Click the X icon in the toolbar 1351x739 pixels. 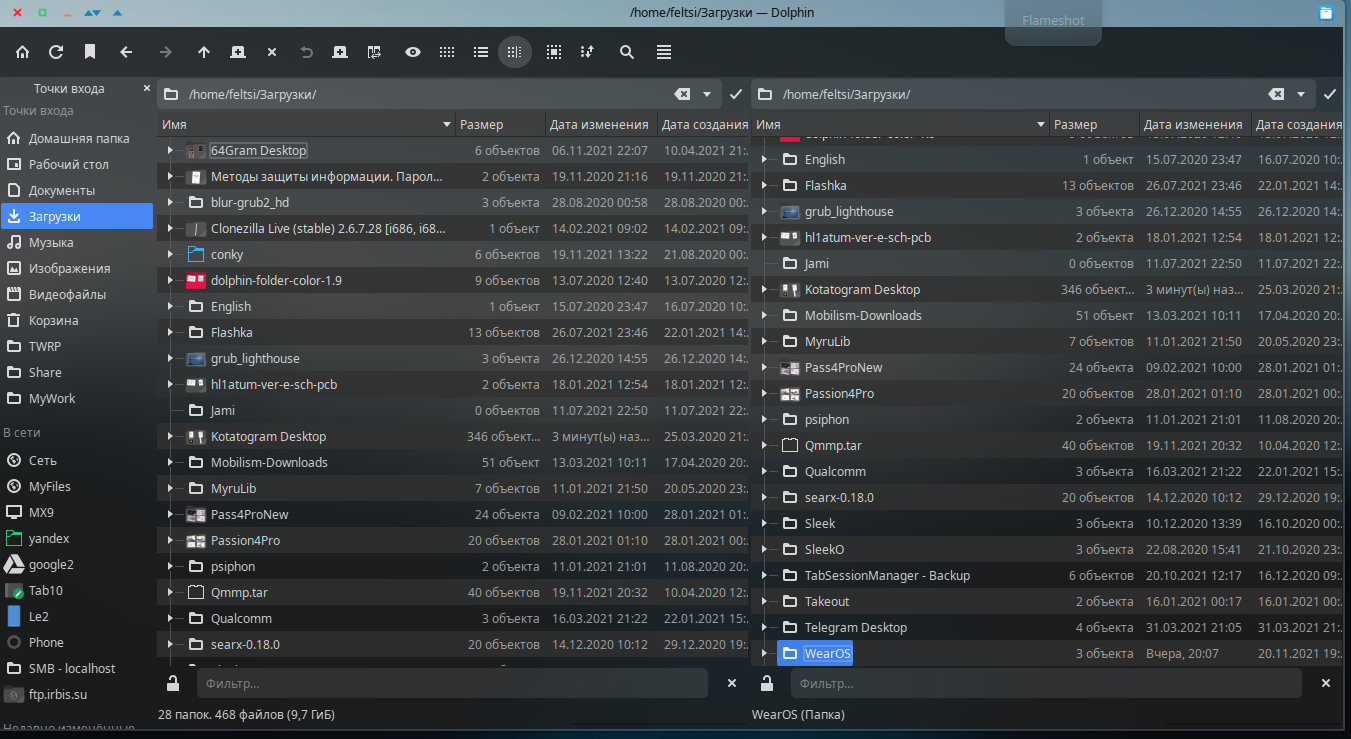click(x=272, y=52)
